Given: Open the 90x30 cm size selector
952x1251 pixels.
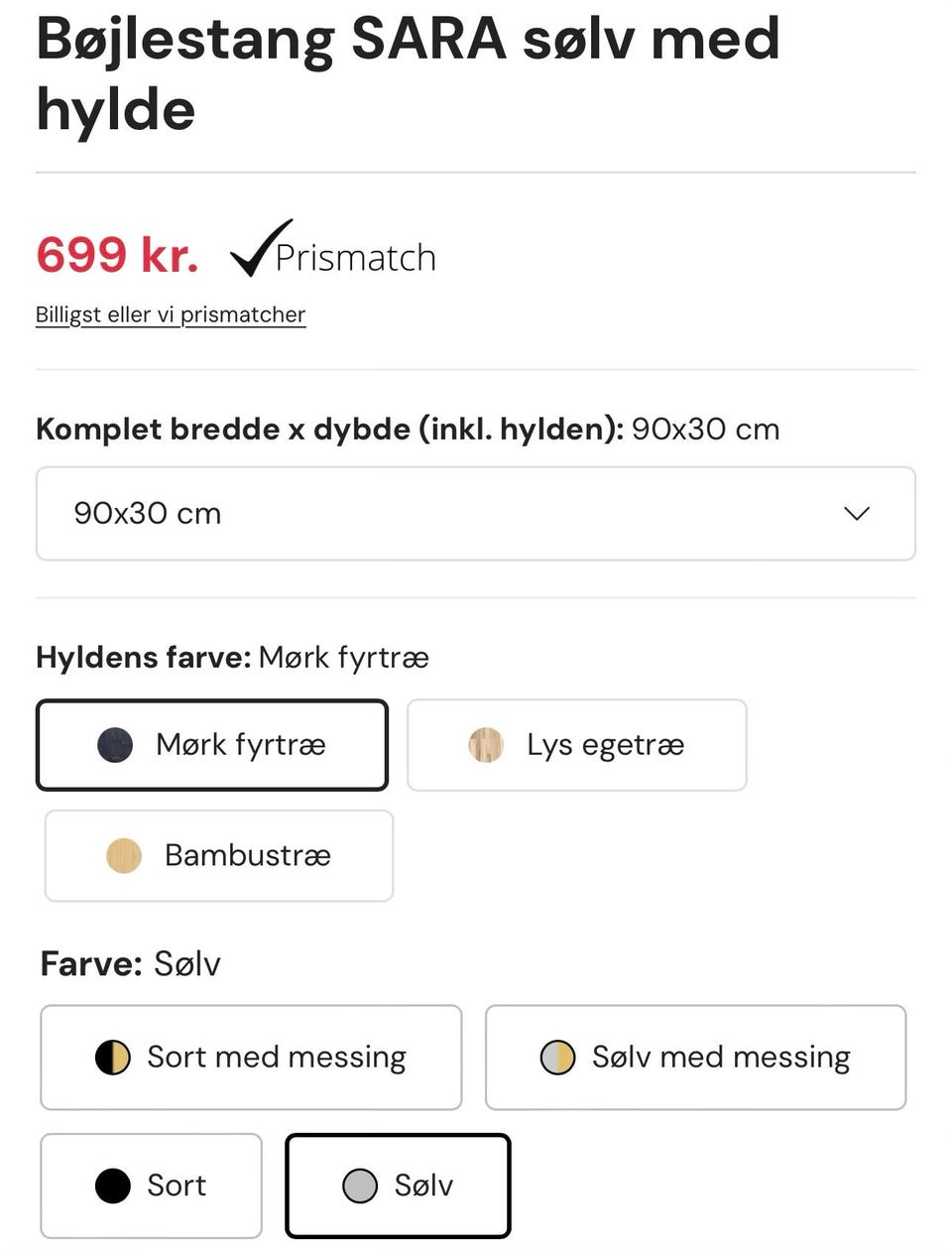Looking at the screenshot, I should click(474, 514).
